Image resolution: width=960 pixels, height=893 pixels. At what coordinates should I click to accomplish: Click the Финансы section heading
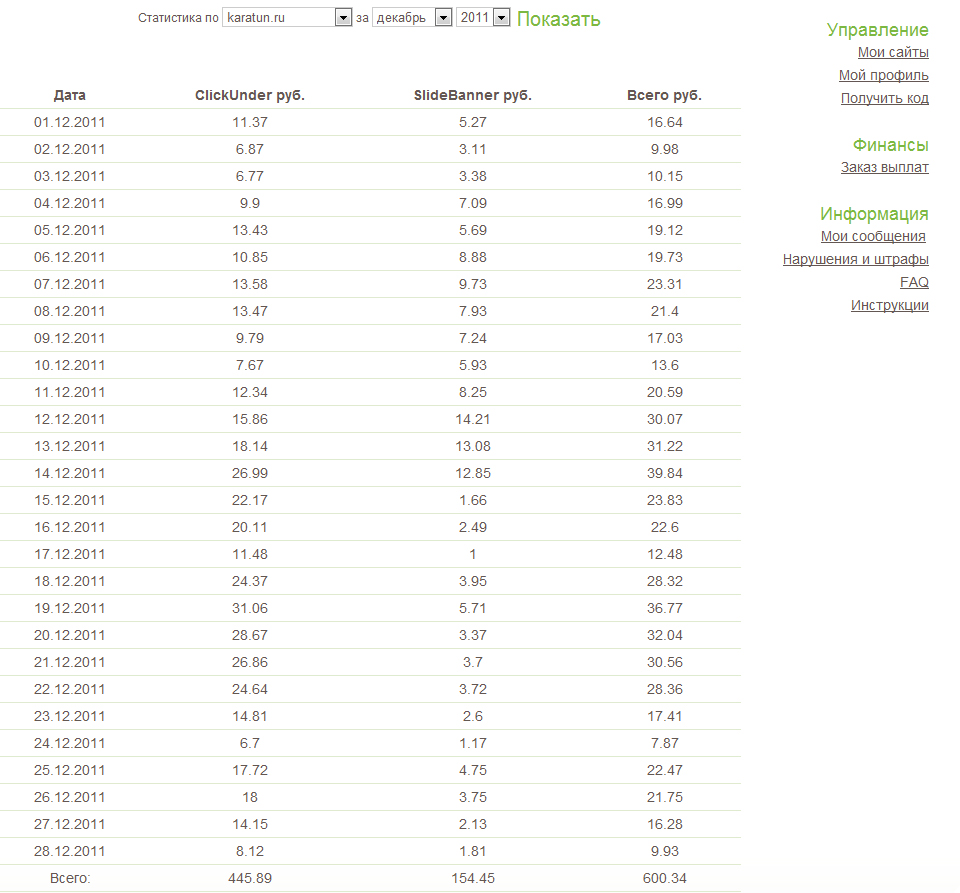tap(891, 145)
